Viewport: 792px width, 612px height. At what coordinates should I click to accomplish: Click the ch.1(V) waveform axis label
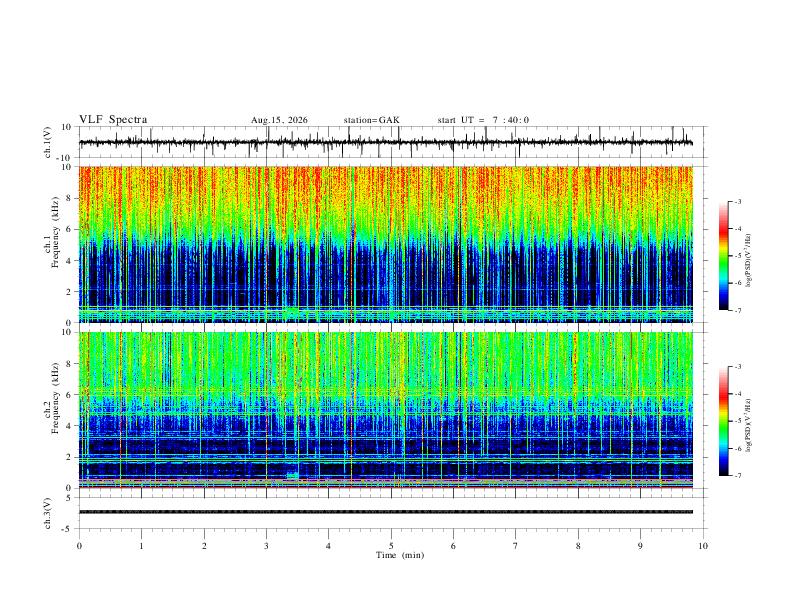(x=48, y=142)
